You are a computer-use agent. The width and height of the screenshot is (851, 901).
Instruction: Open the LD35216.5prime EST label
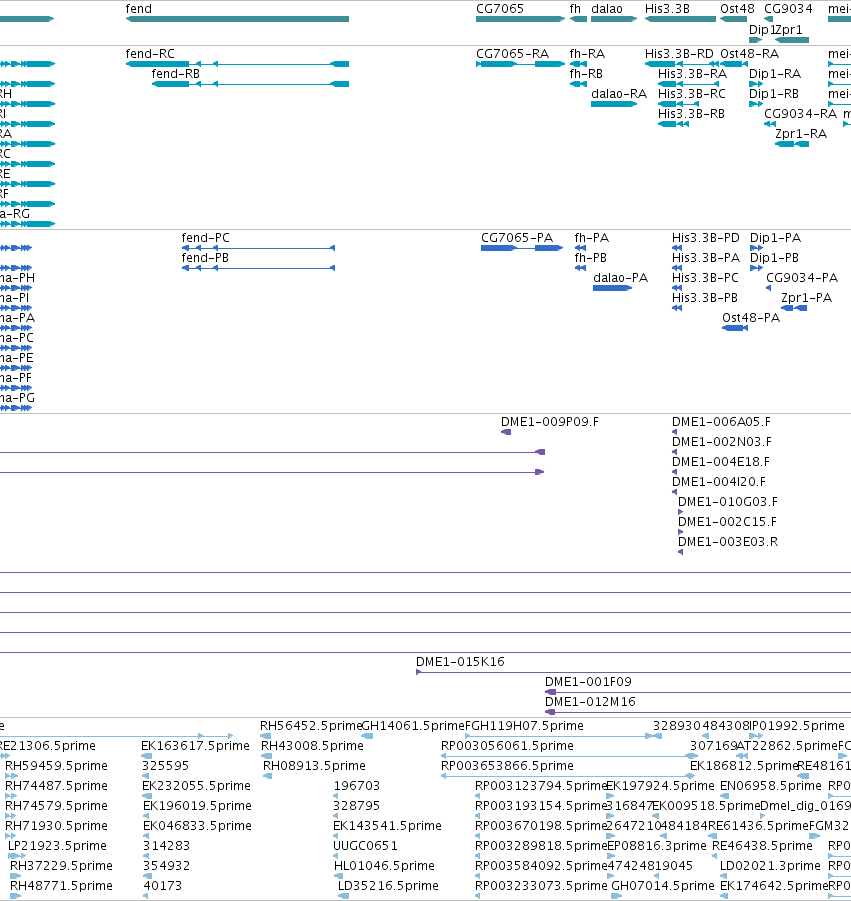pyautogui.click(x=388, y=886)
